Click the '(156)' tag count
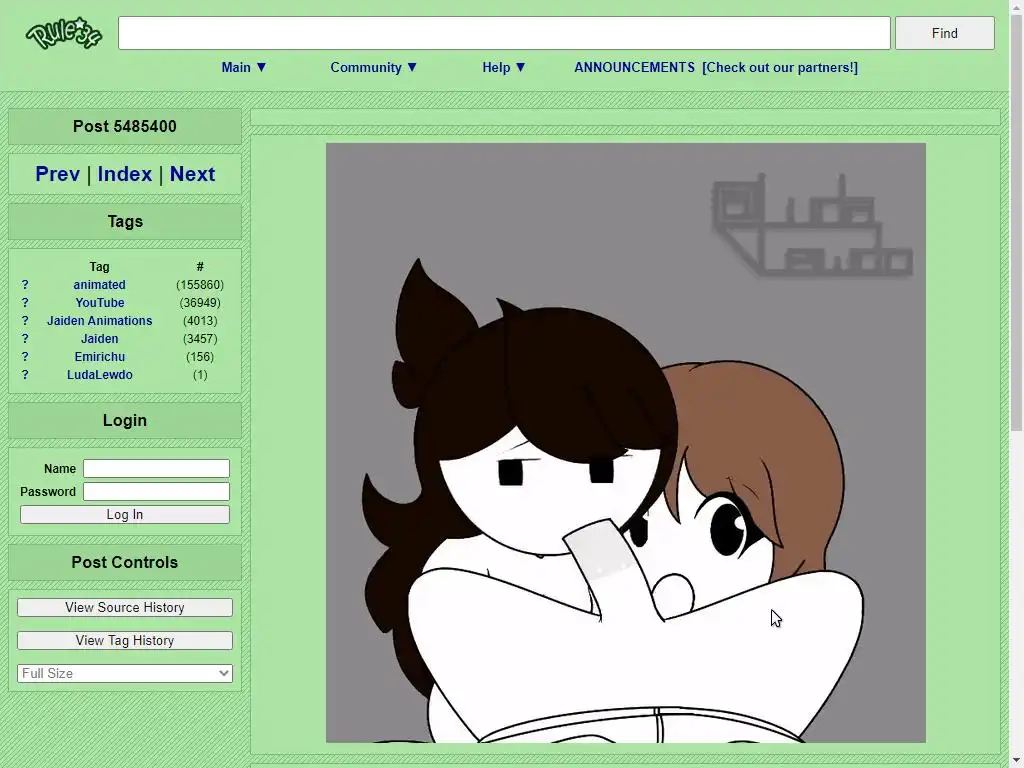The image size is (1024, 768). [x=200, y=357]
